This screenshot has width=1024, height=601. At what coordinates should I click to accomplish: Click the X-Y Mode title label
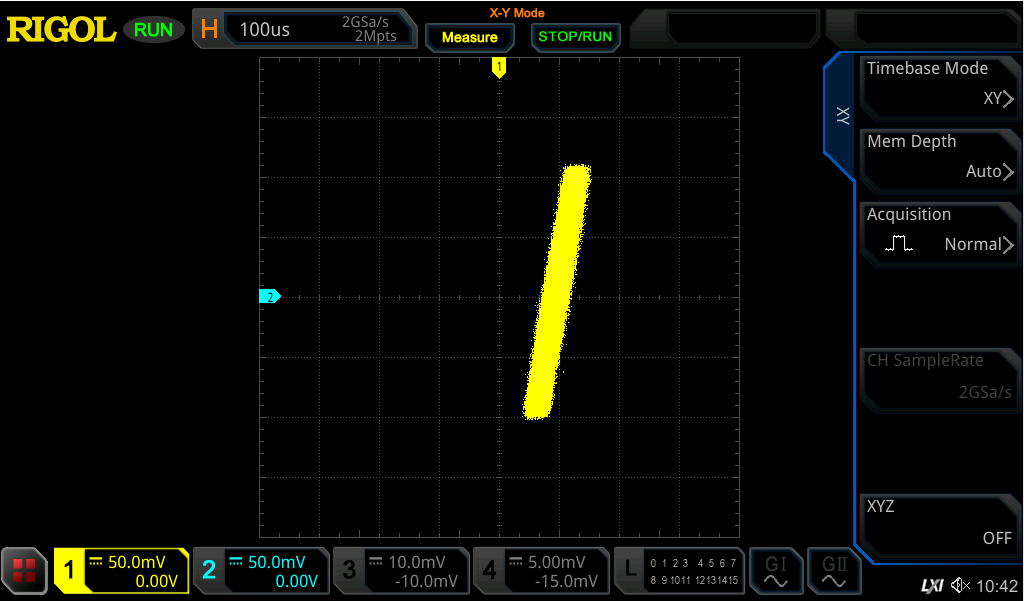pyautogui.click(x=517, y=12)
